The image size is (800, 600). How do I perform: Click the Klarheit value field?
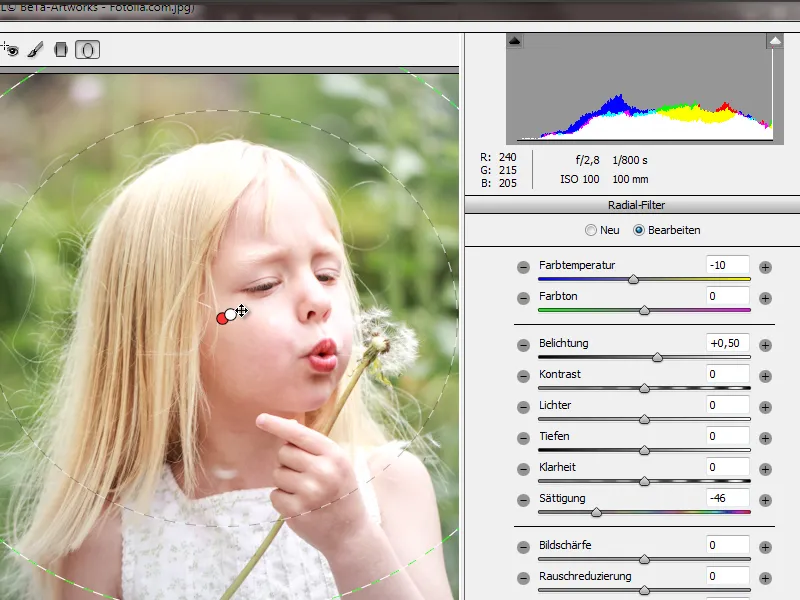[728, 467]
